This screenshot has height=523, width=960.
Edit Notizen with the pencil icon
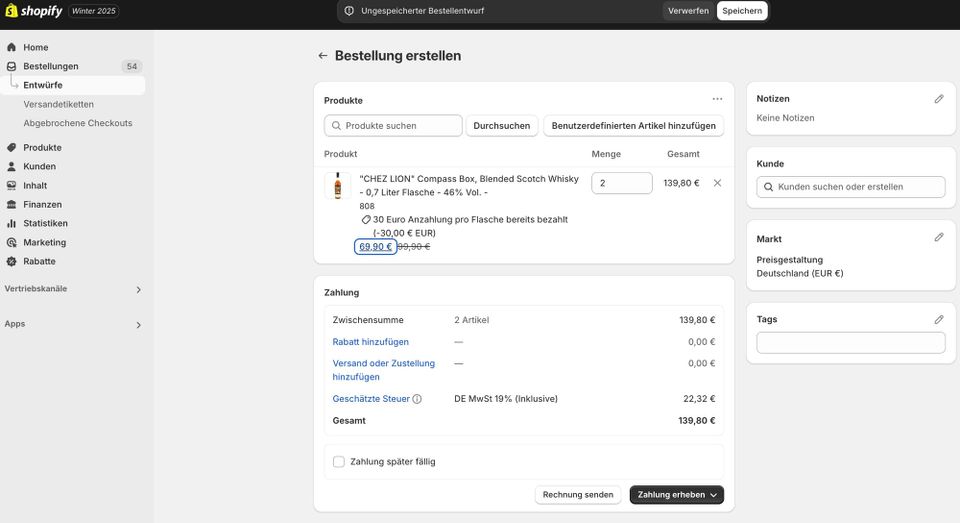939,99
